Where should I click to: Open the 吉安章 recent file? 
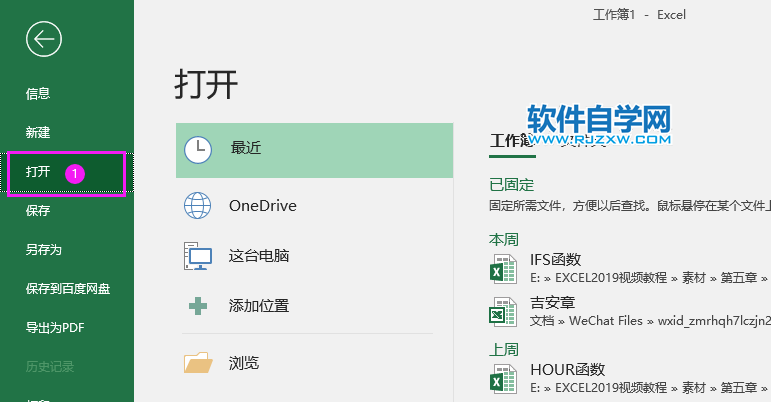(x=552, y=303)
